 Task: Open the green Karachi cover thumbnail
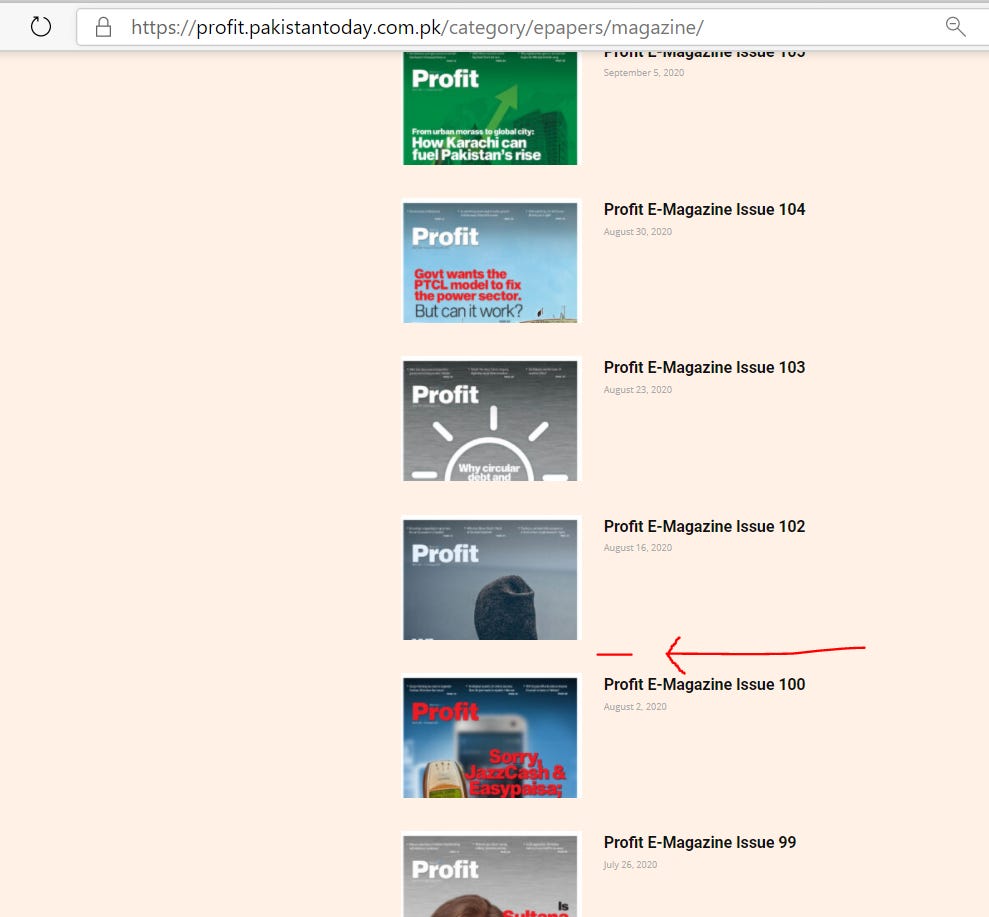pos(490,108)
